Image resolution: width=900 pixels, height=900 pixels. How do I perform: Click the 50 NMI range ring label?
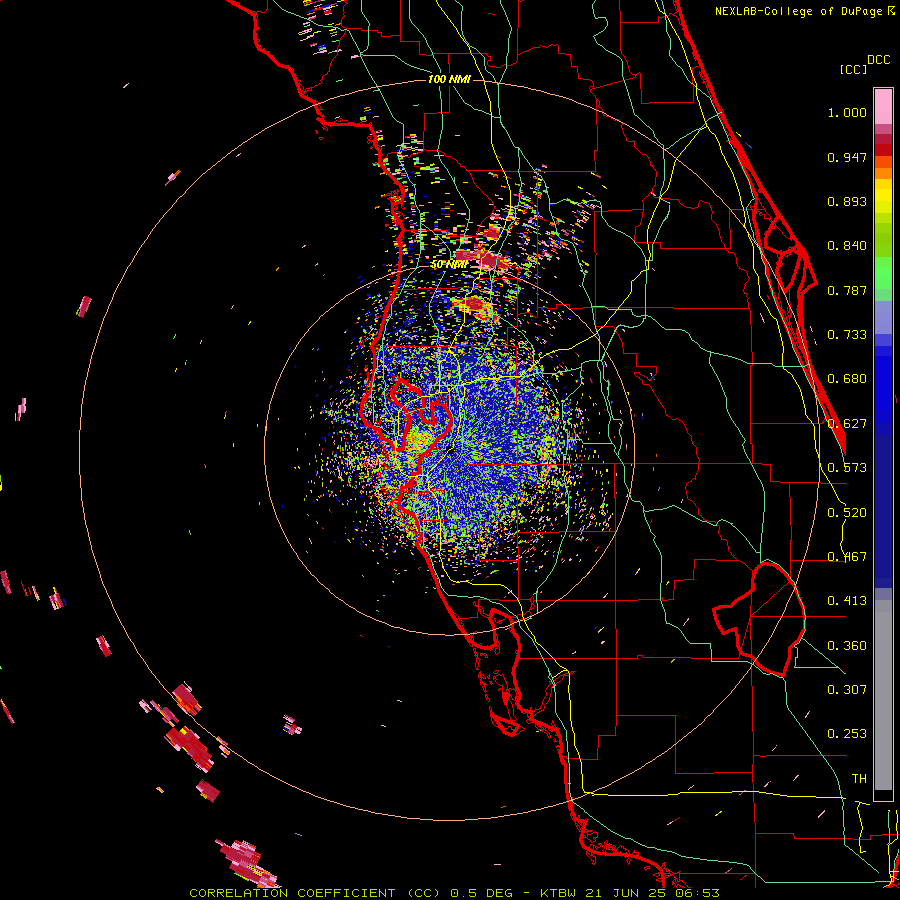tap(449, 264)
